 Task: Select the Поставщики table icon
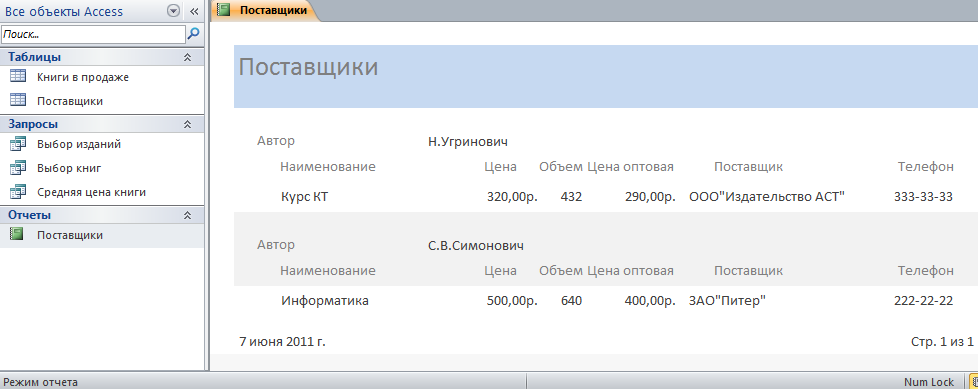pos(18,100)
